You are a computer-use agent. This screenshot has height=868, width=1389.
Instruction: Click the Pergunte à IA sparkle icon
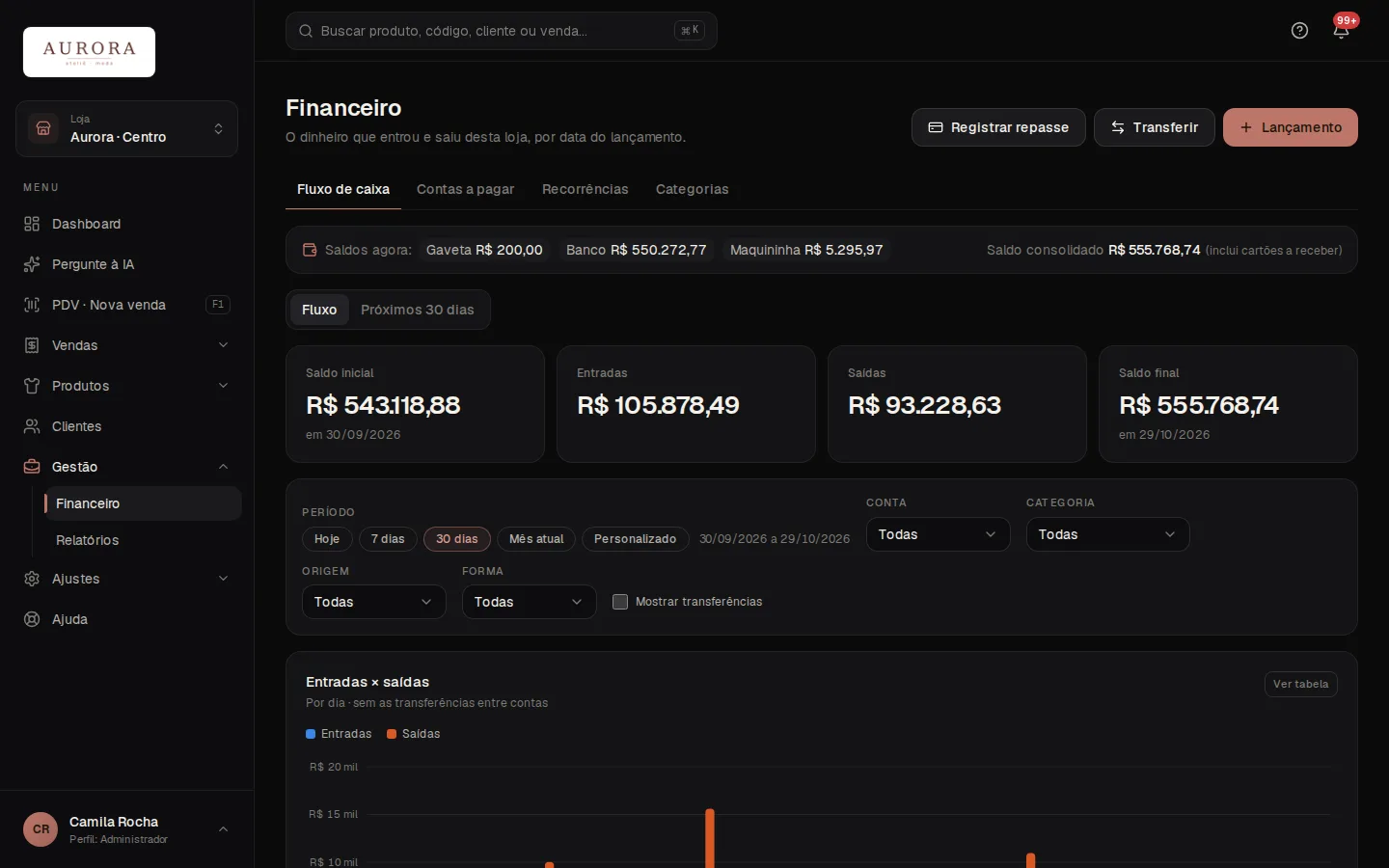coord(32,264)
